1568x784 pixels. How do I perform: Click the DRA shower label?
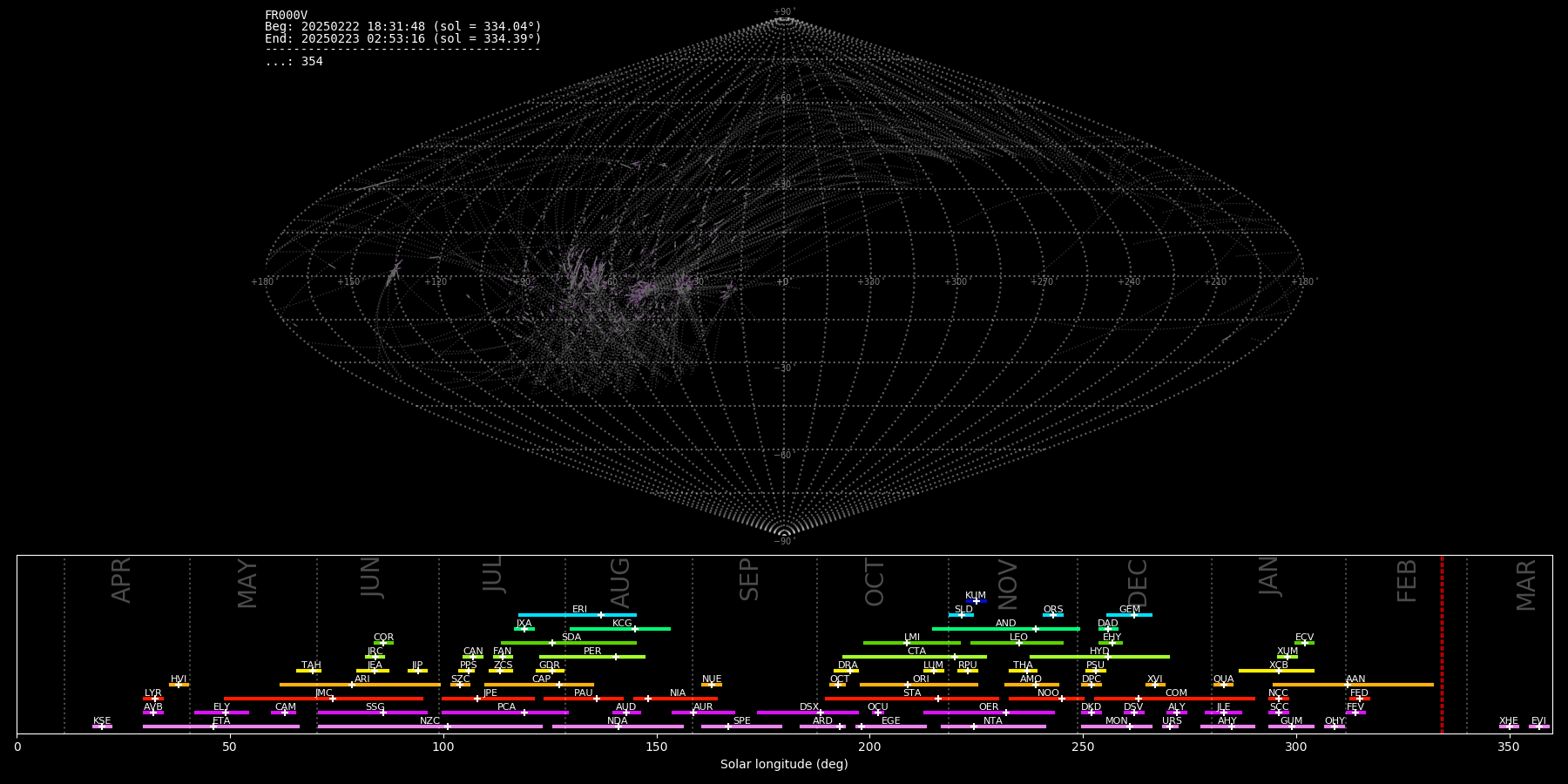[848, 666]
